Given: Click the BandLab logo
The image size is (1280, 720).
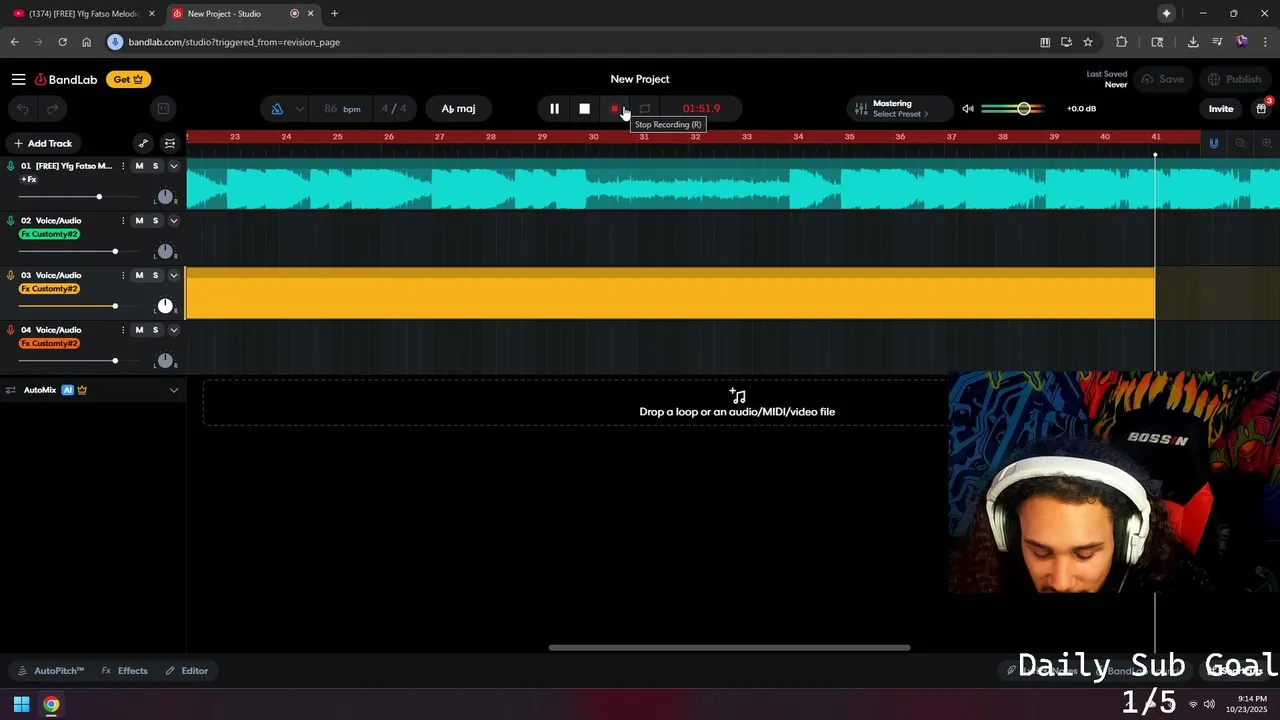Looking at the screenshot, I should [x=66, y=79].
